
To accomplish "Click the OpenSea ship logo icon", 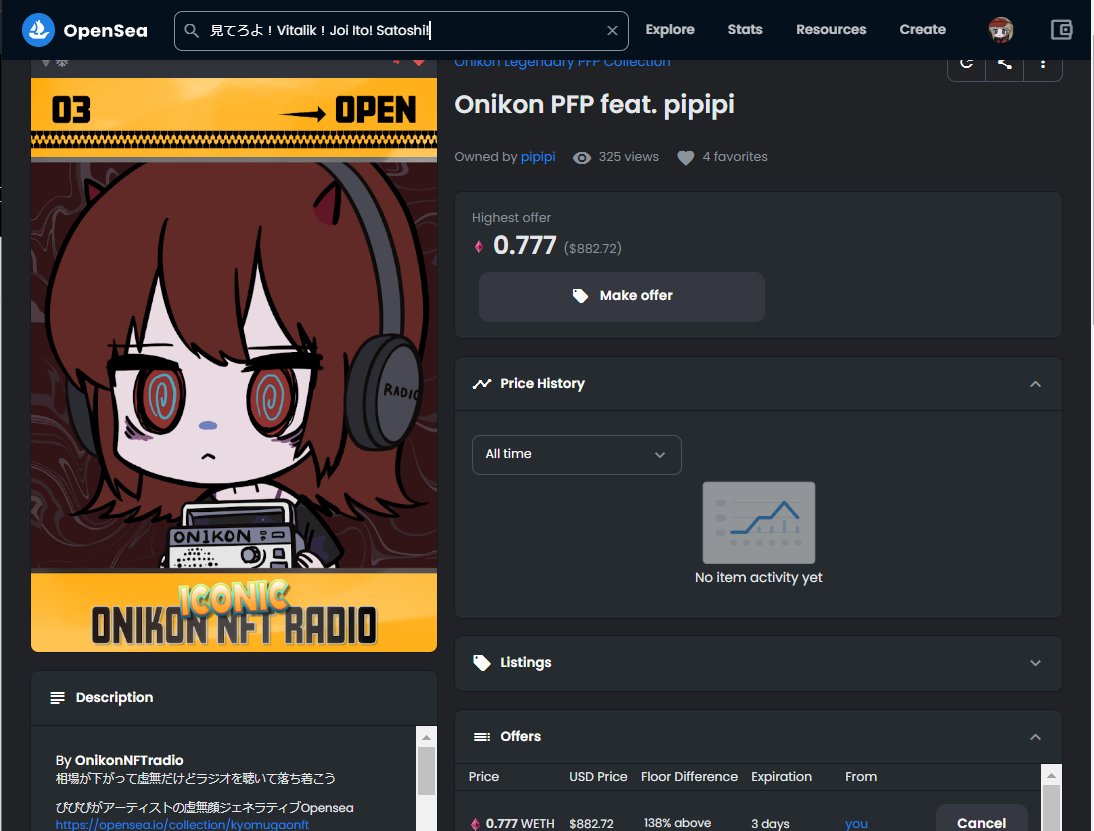I will click(x=38, y=30).
